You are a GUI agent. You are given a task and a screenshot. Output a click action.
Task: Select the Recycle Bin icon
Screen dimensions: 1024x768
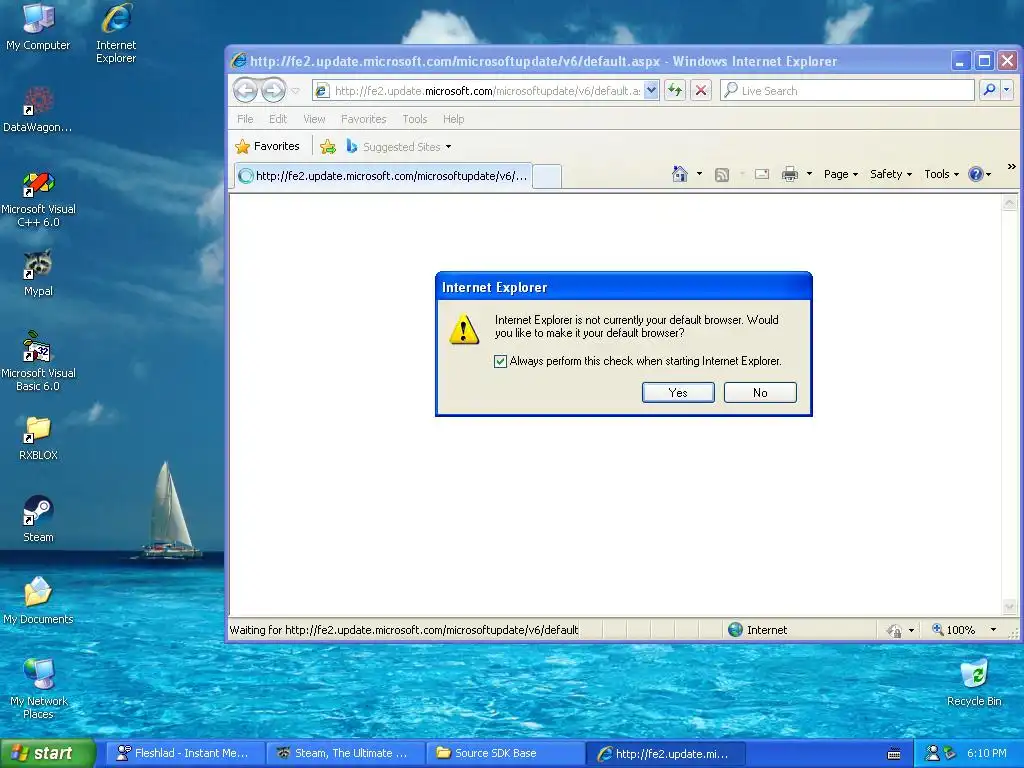[974, 683]
